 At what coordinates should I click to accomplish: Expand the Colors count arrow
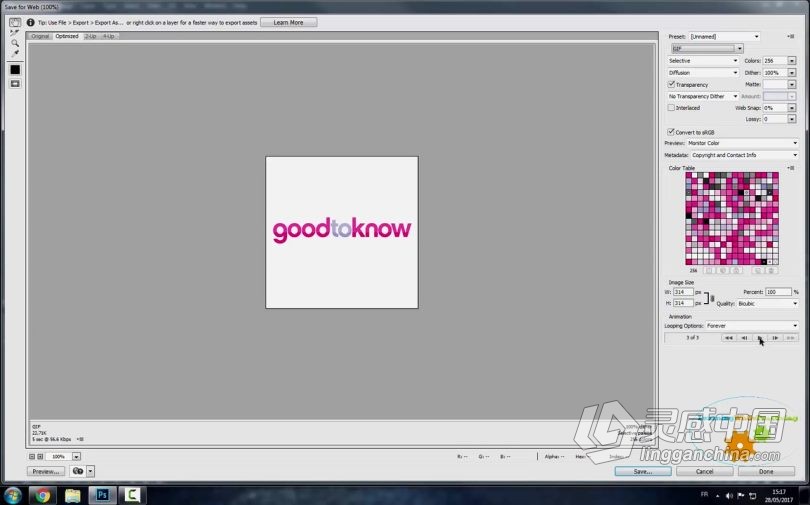(x=791, y=61)
